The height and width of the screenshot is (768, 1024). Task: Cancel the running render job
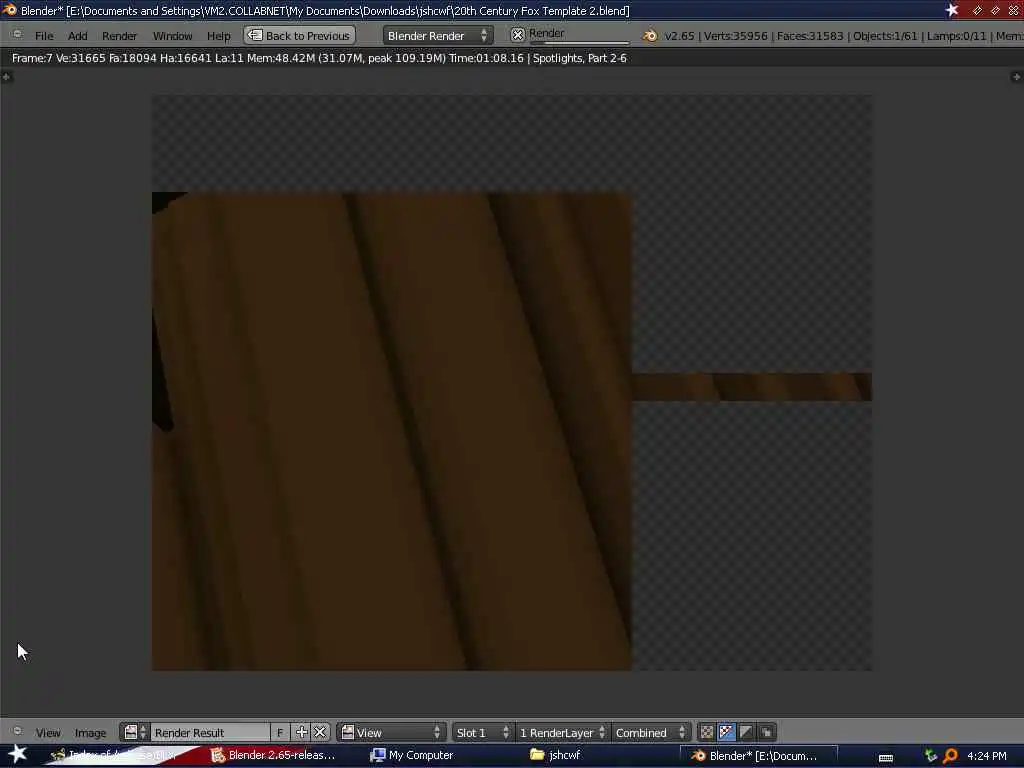pyautogui.click(x=517, y=35)
